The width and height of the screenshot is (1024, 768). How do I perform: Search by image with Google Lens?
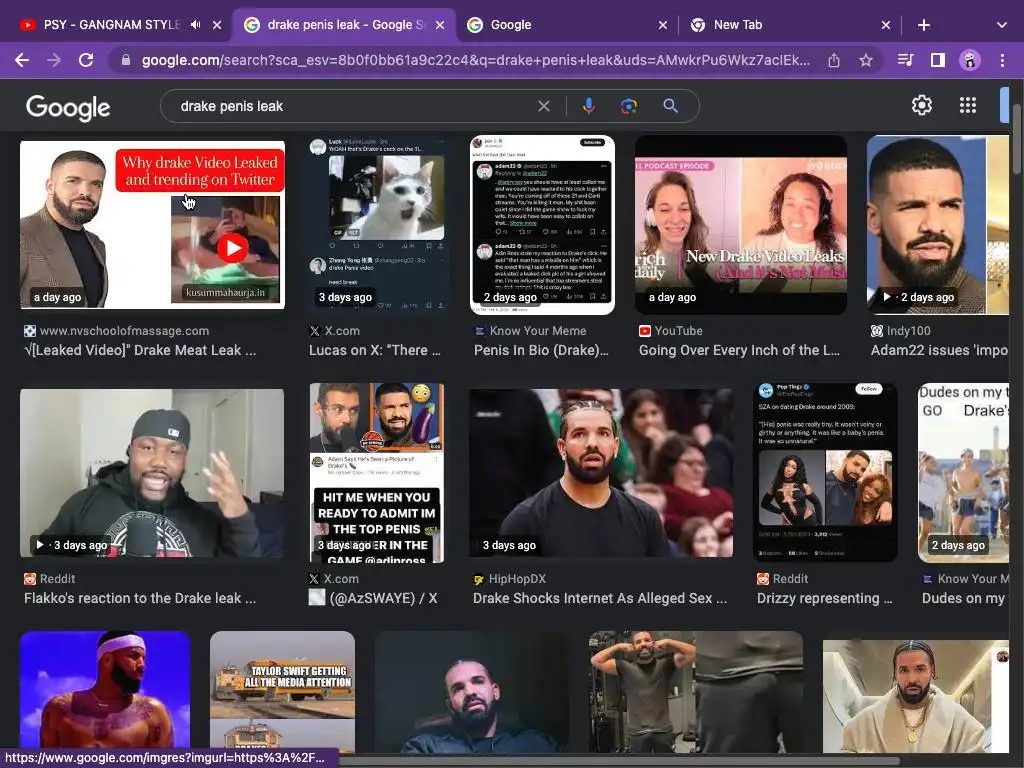point(629,106)
